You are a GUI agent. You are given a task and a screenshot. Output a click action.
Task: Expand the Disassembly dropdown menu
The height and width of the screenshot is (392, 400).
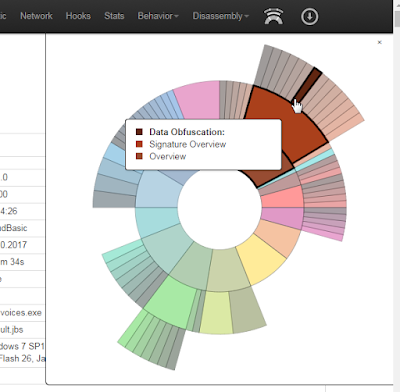tap(220, 16)
